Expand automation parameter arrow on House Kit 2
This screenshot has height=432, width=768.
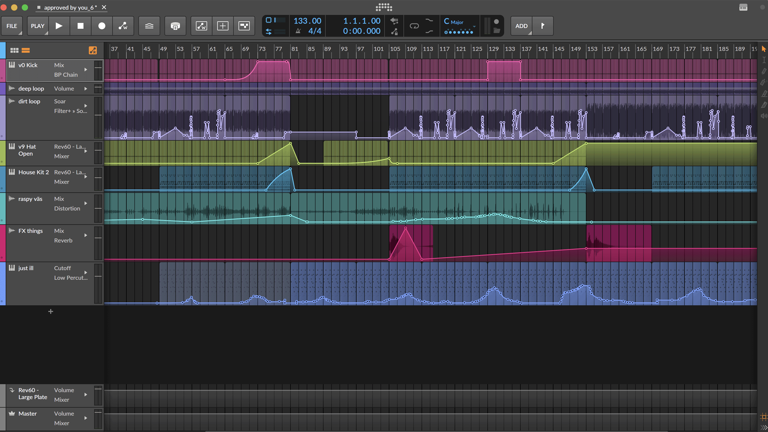point(86,176)
